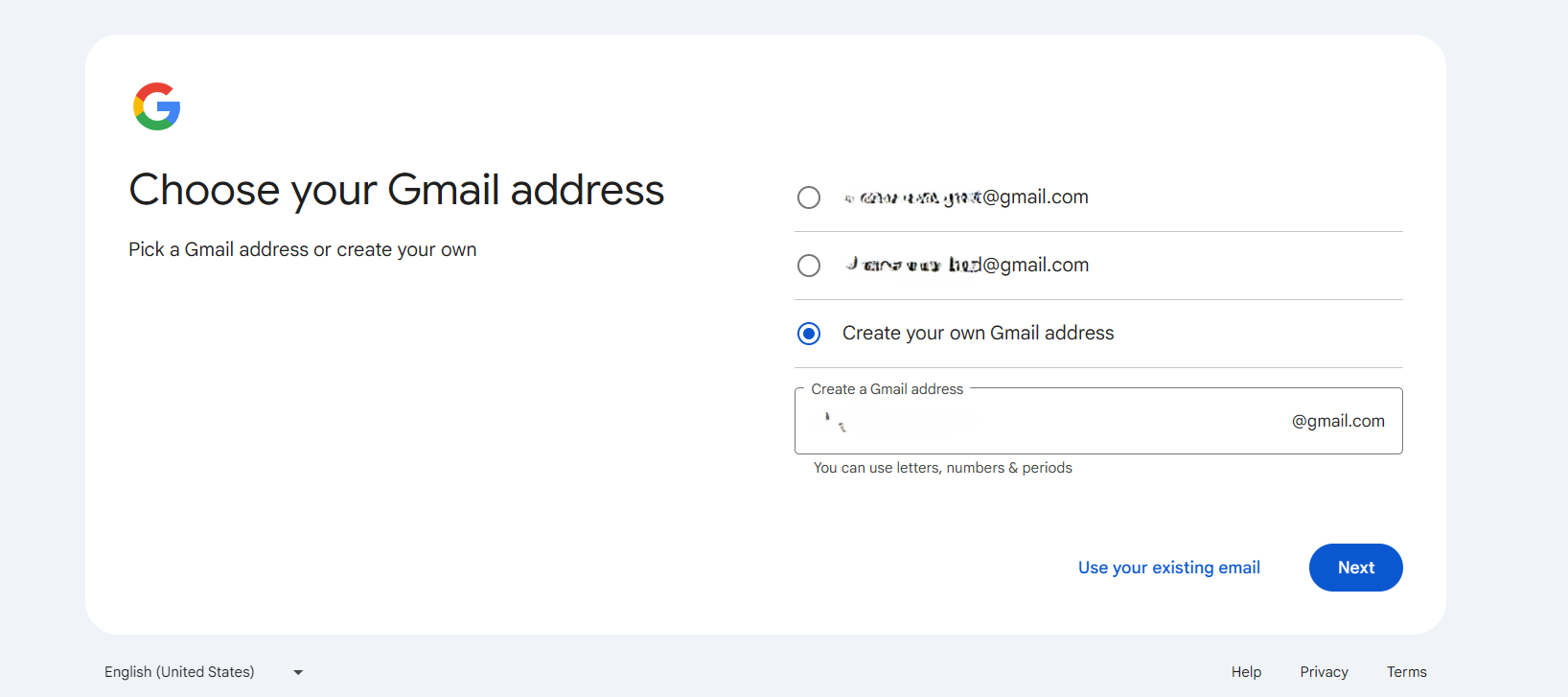This screenshot has height=697, width=1568.
Task: Open the Terms link in the footer
Action: (x=1406, y=672)
